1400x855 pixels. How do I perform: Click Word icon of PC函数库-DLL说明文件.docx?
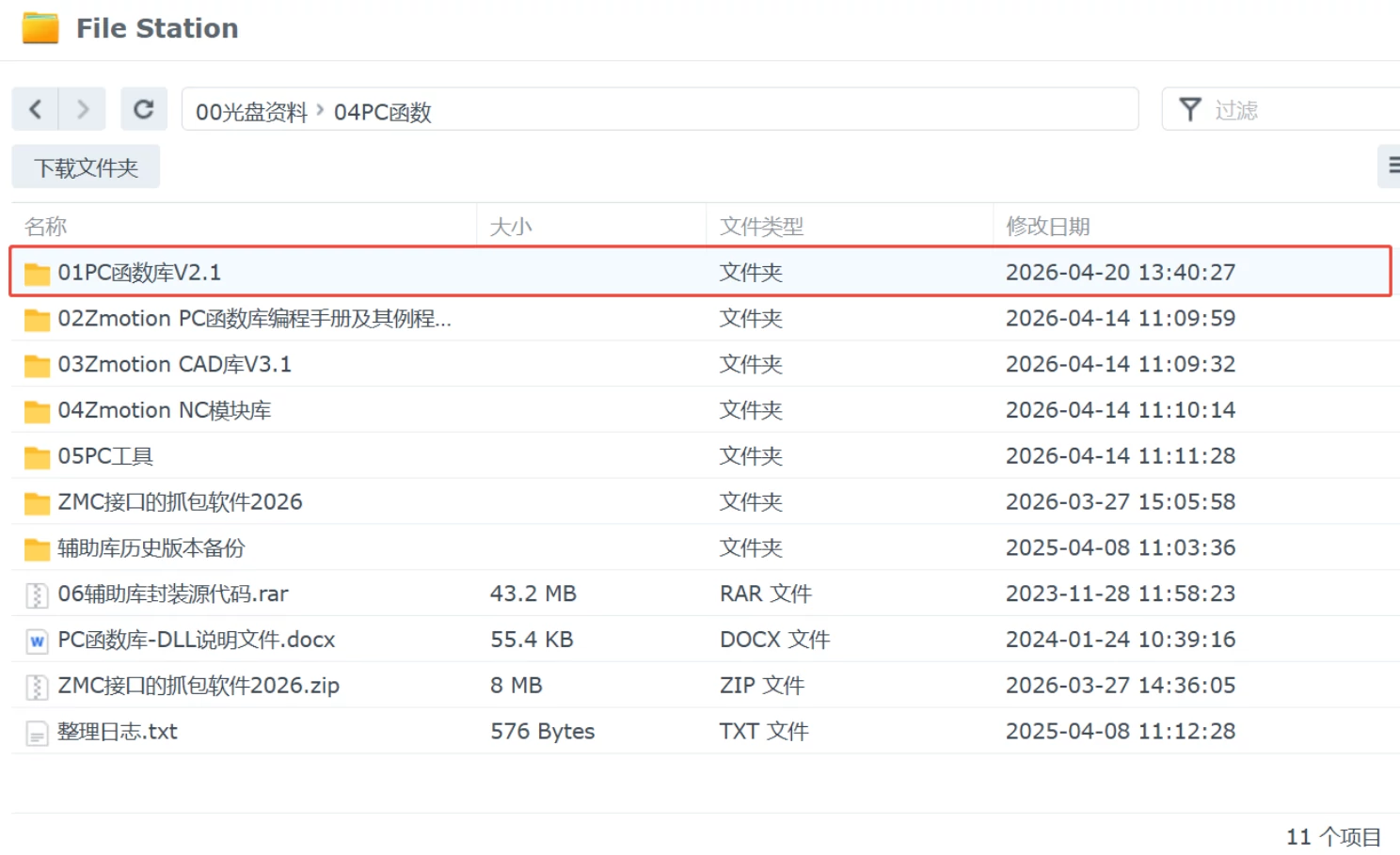[x=37, y=641]
